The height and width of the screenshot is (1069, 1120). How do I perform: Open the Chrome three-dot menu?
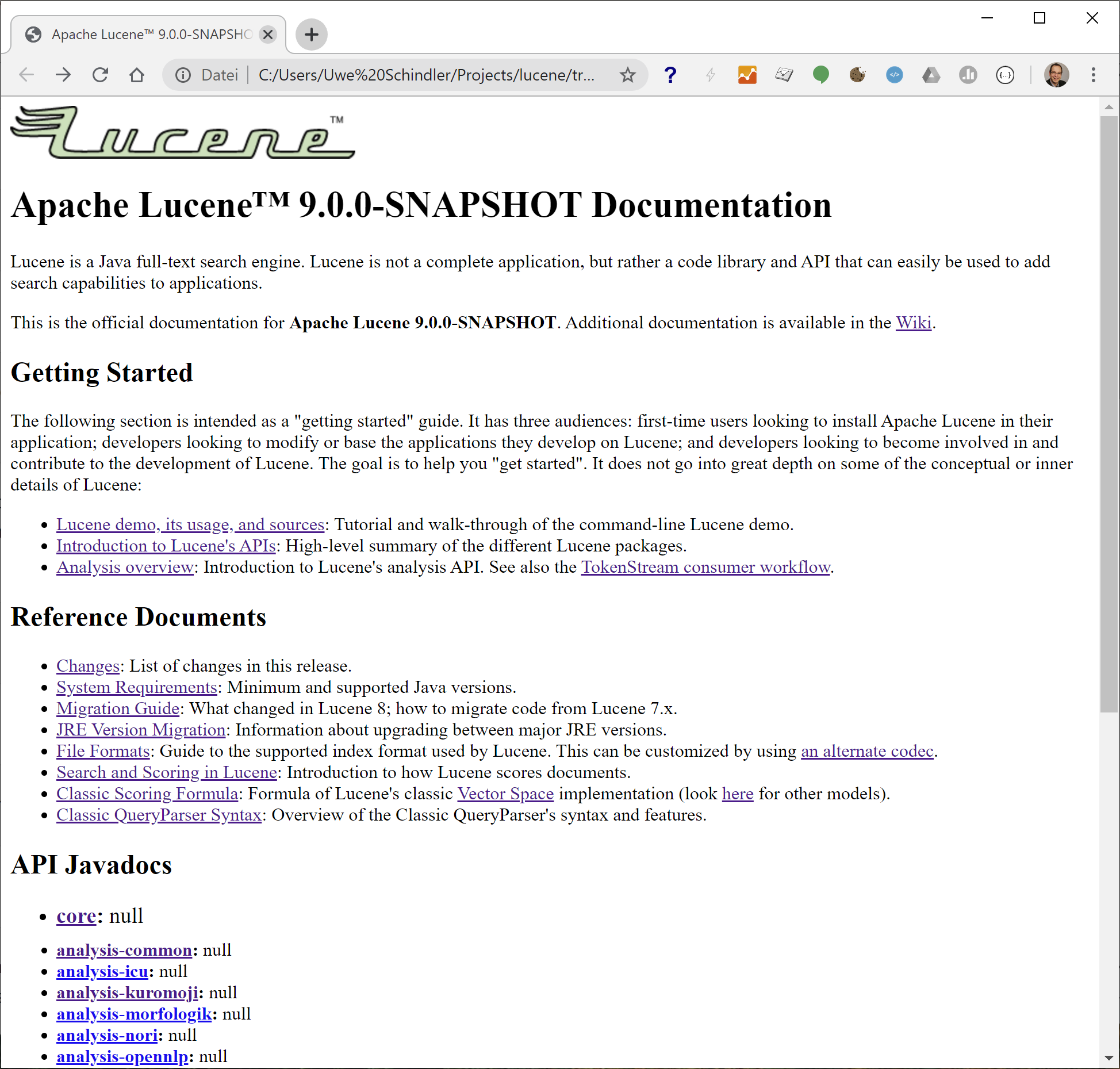(1094, 75)
